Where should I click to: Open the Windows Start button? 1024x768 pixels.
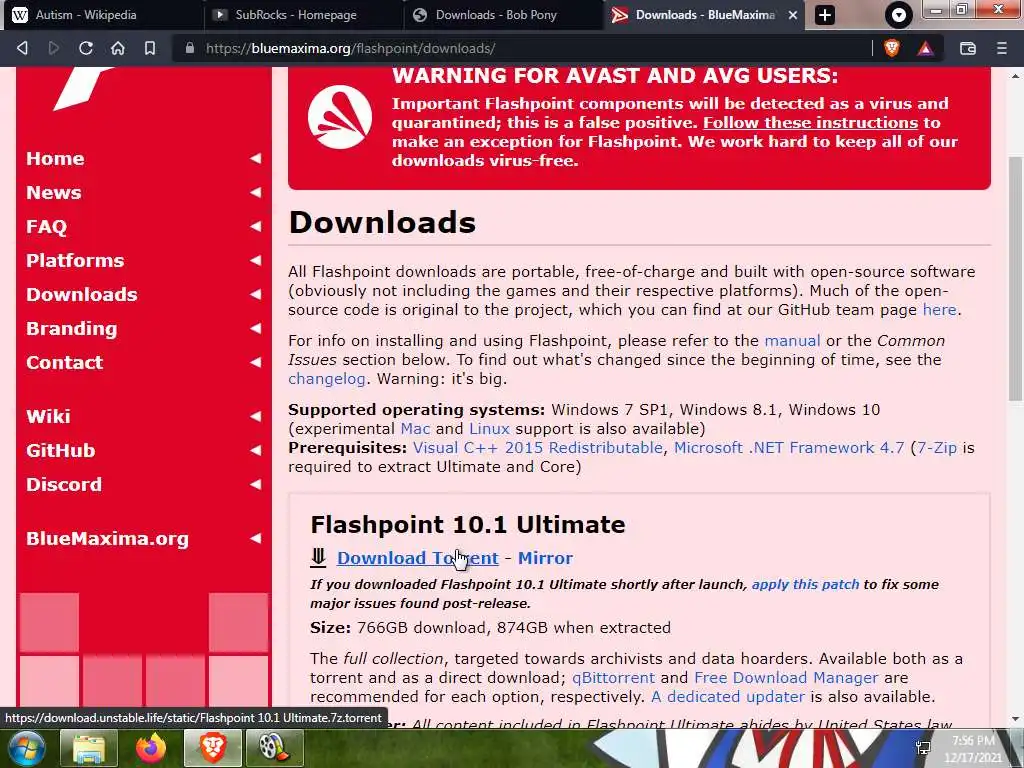tap(24, 748)
